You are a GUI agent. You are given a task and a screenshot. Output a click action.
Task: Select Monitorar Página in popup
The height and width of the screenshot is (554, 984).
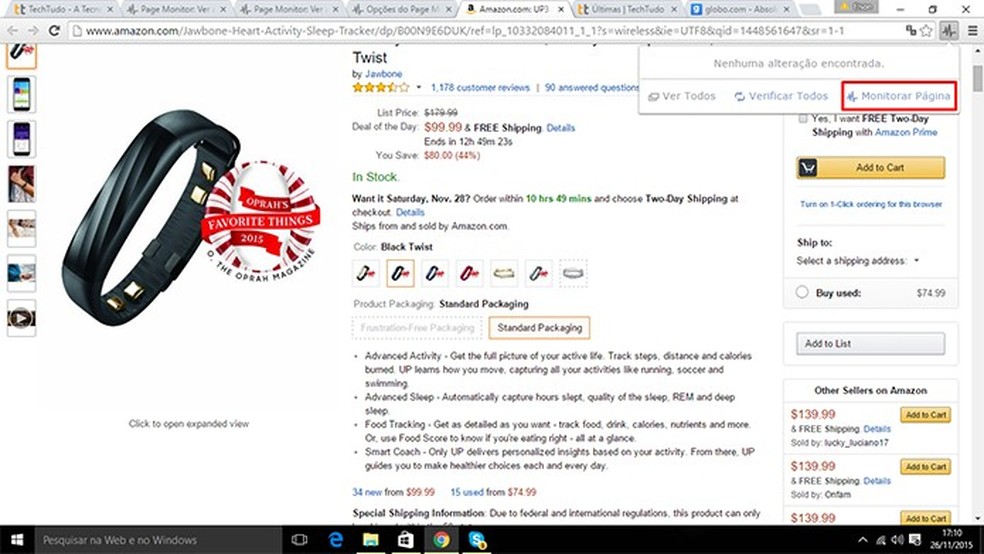(x=899, y=96)
